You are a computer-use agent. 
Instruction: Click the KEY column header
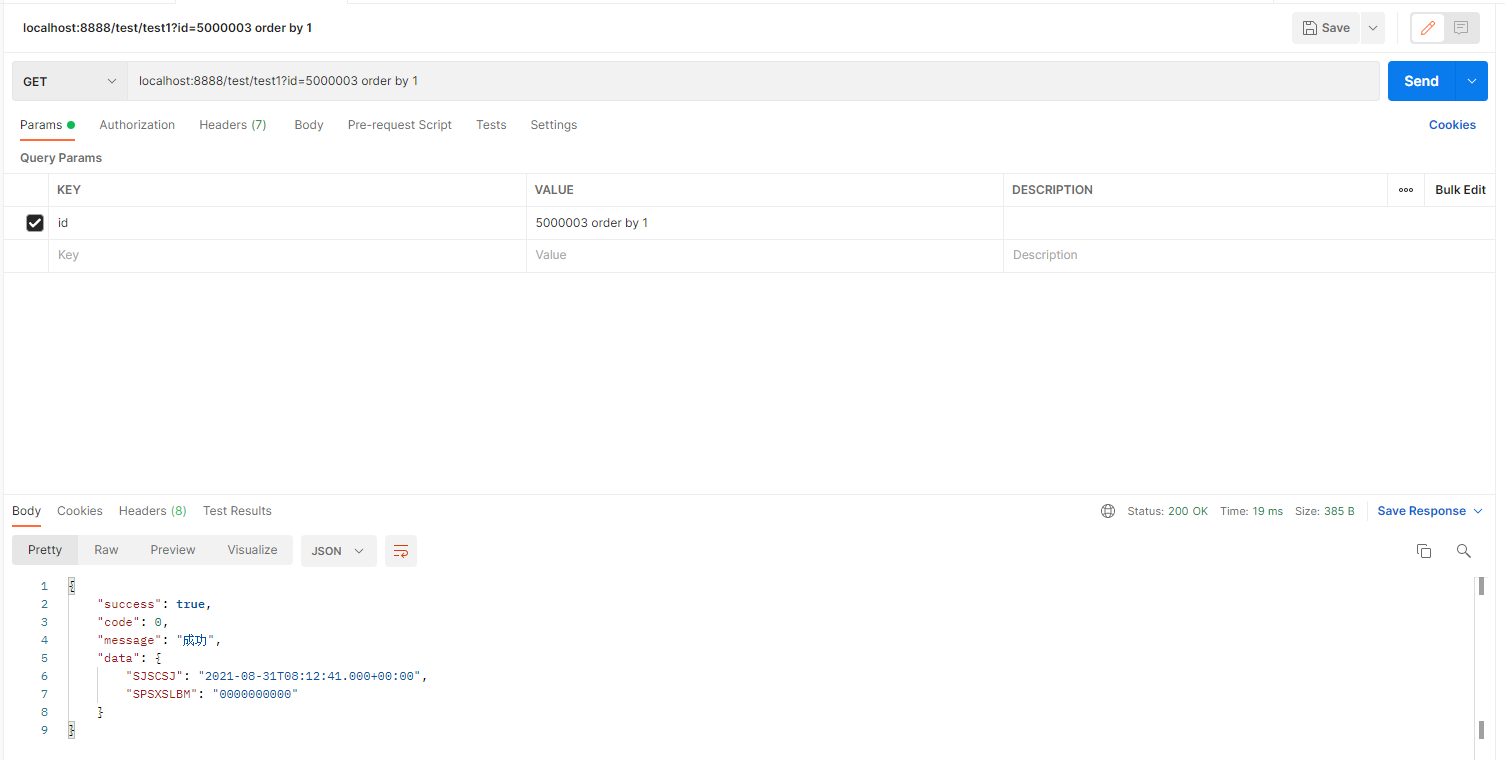[x=69, y=190]
